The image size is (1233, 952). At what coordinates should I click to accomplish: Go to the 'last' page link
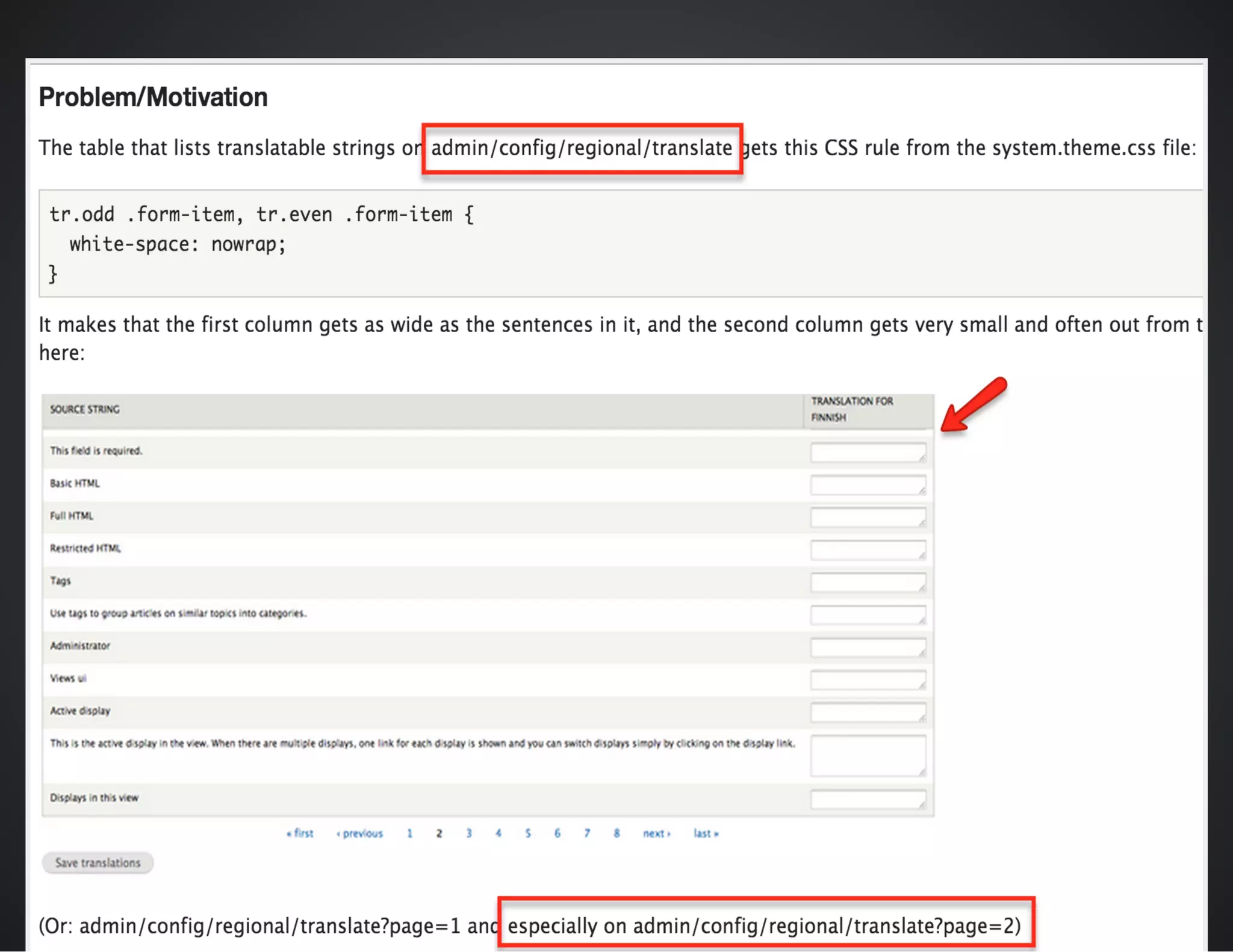click(706, 833)
